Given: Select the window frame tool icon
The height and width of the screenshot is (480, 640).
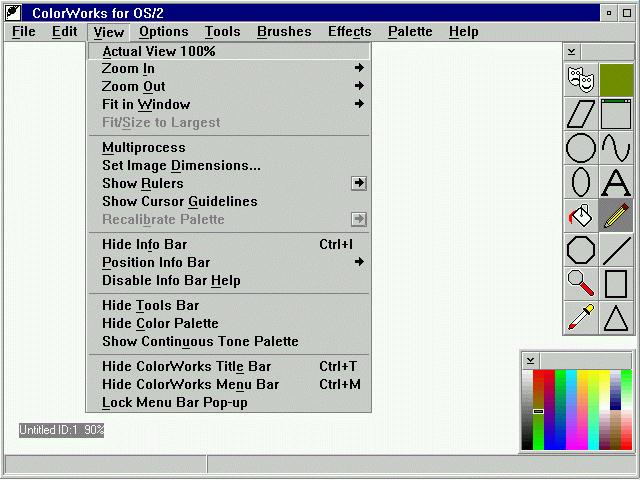Looking at the screenshot, I should (616, 114).
